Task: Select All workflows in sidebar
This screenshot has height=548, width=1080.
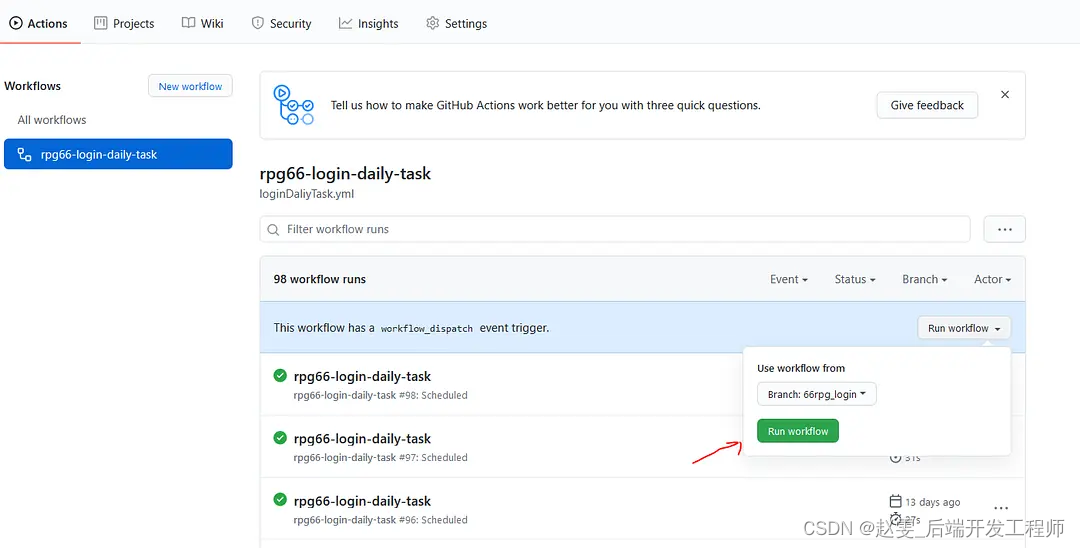Action: [x=52, y=120]
